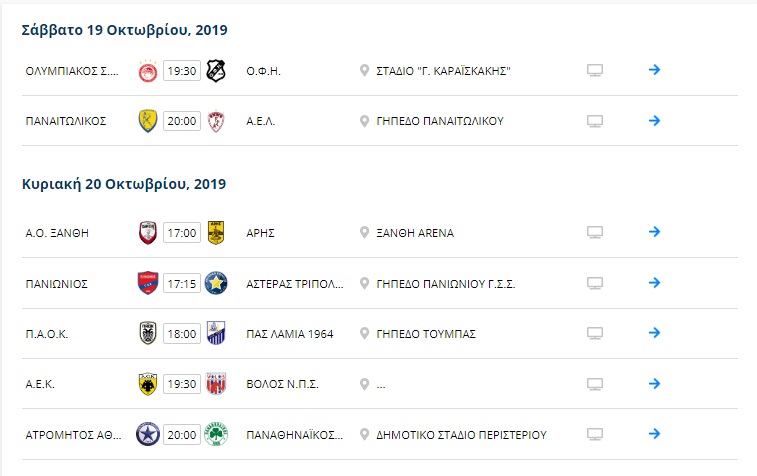757x476 pixels.
Task: Click TV broadcast icon for Π.Α.Ο.Κ. match
Action: click(595, 333)
